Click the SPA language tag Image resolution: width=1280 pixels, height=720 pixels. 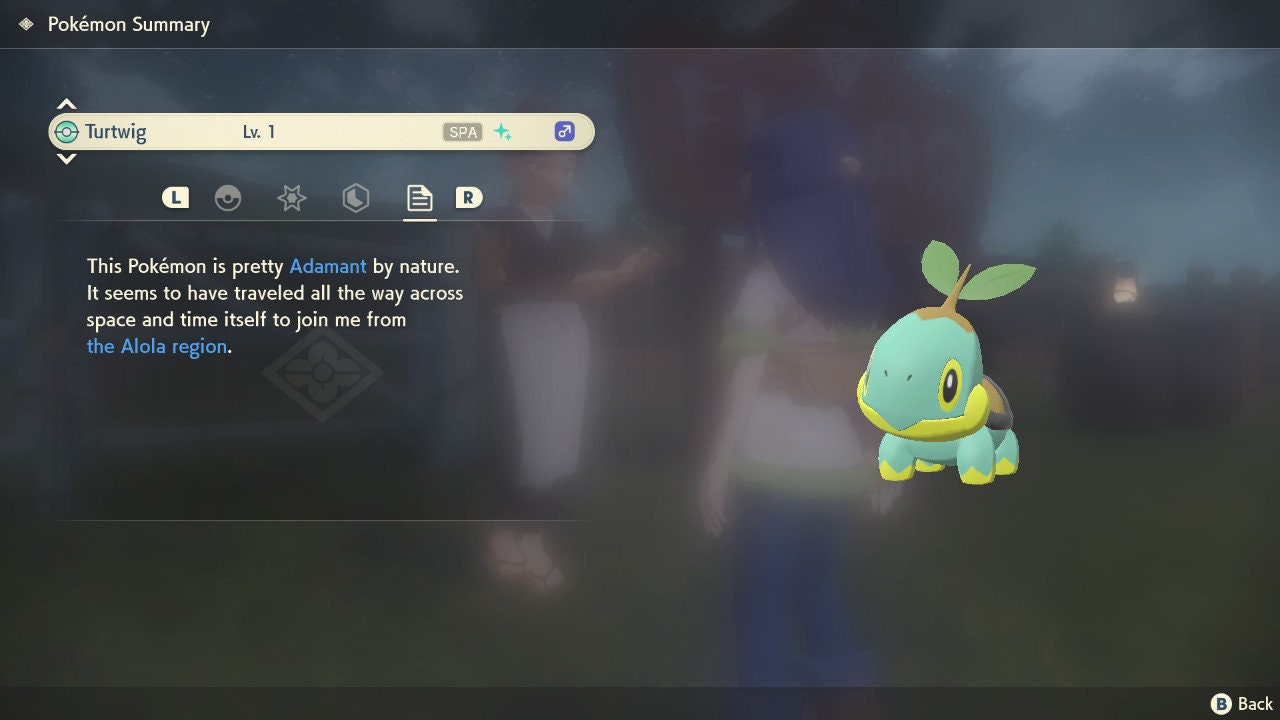point(462,132)
